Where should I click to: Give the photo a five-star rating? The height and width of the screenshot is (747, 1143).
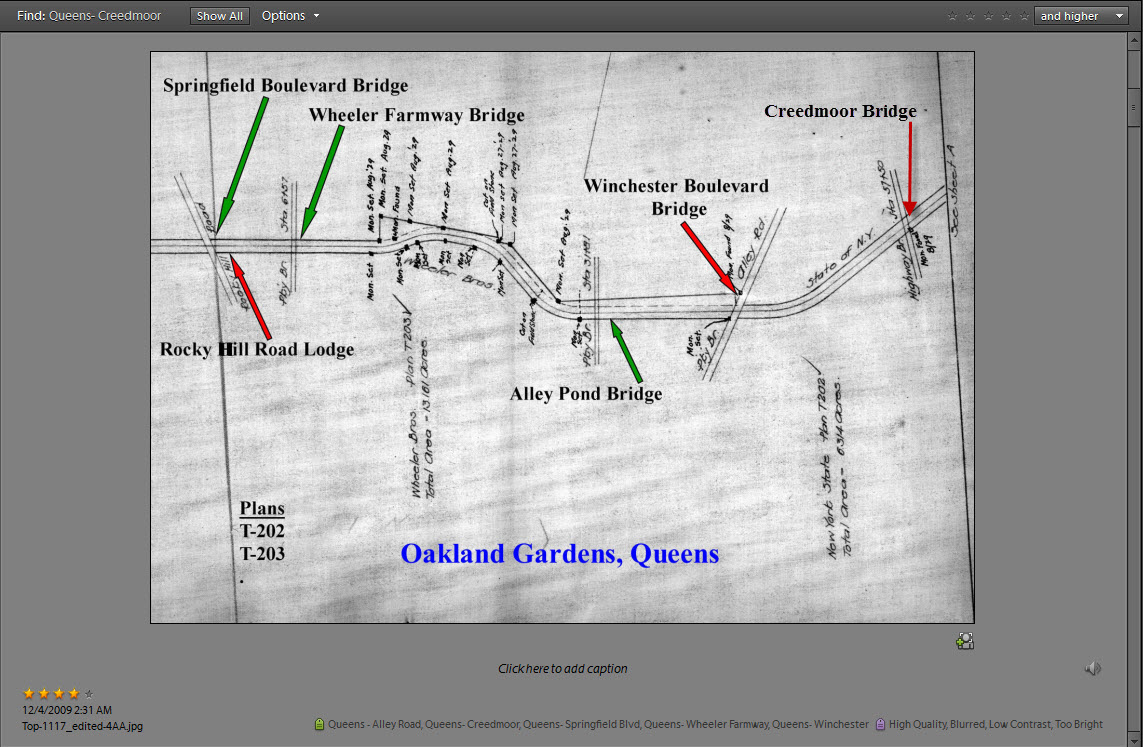point(89,693)
